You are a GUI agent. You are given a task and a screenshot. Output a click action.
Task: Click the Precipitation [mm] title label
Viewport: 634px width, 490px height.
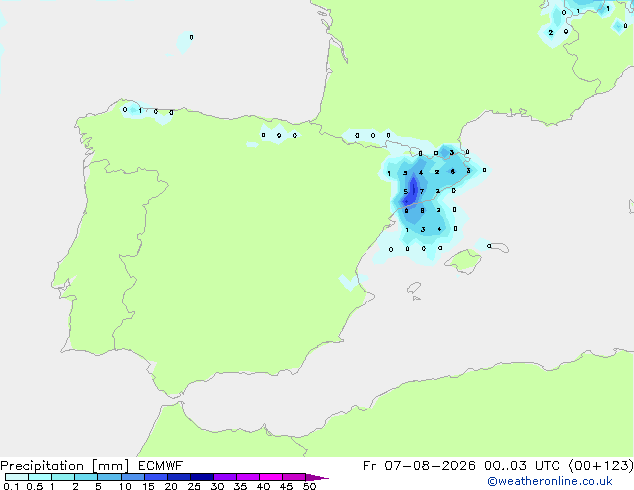pyautogui.click(x=65, y=466)
